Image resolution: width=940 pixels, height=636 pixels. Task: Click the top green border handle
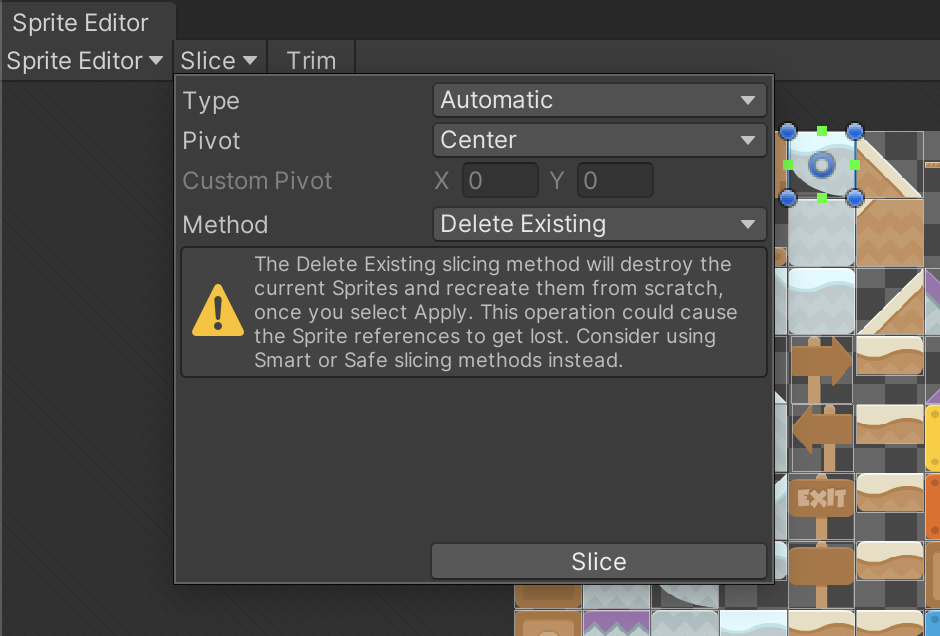tap(821, 131)
